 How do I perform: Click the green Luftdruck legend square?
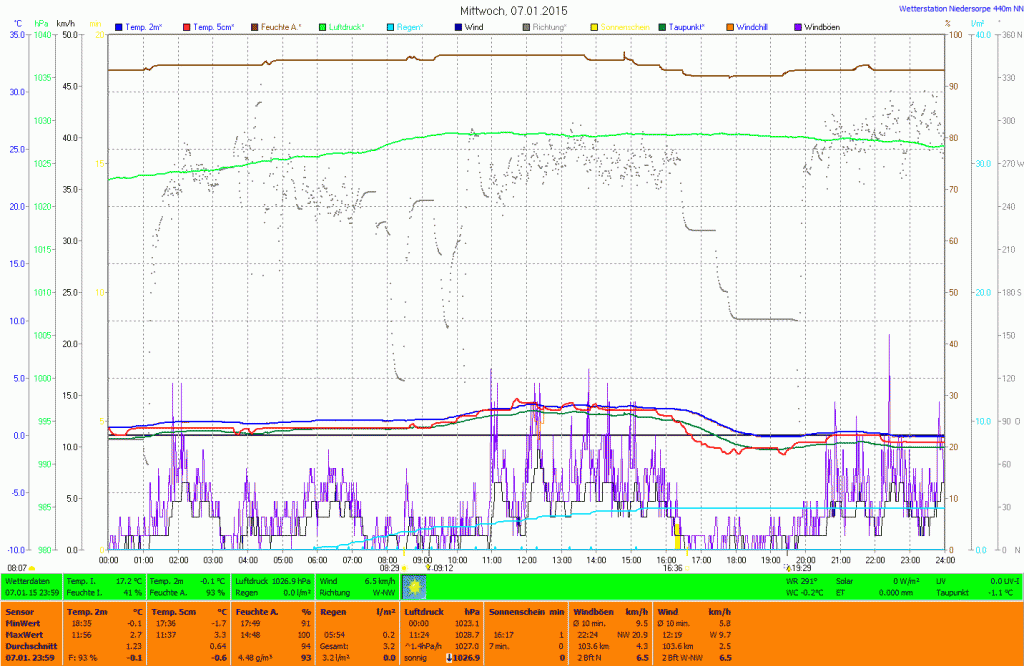[324, 26]
